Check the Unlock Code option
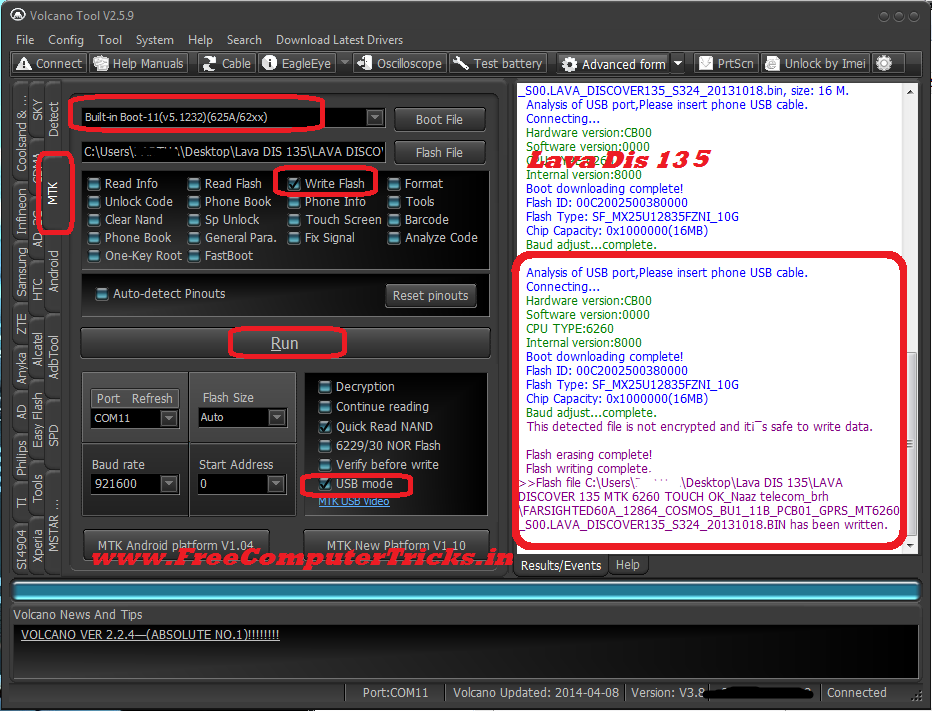This screenshot has width=932, height=711. [x=94, y=202]
